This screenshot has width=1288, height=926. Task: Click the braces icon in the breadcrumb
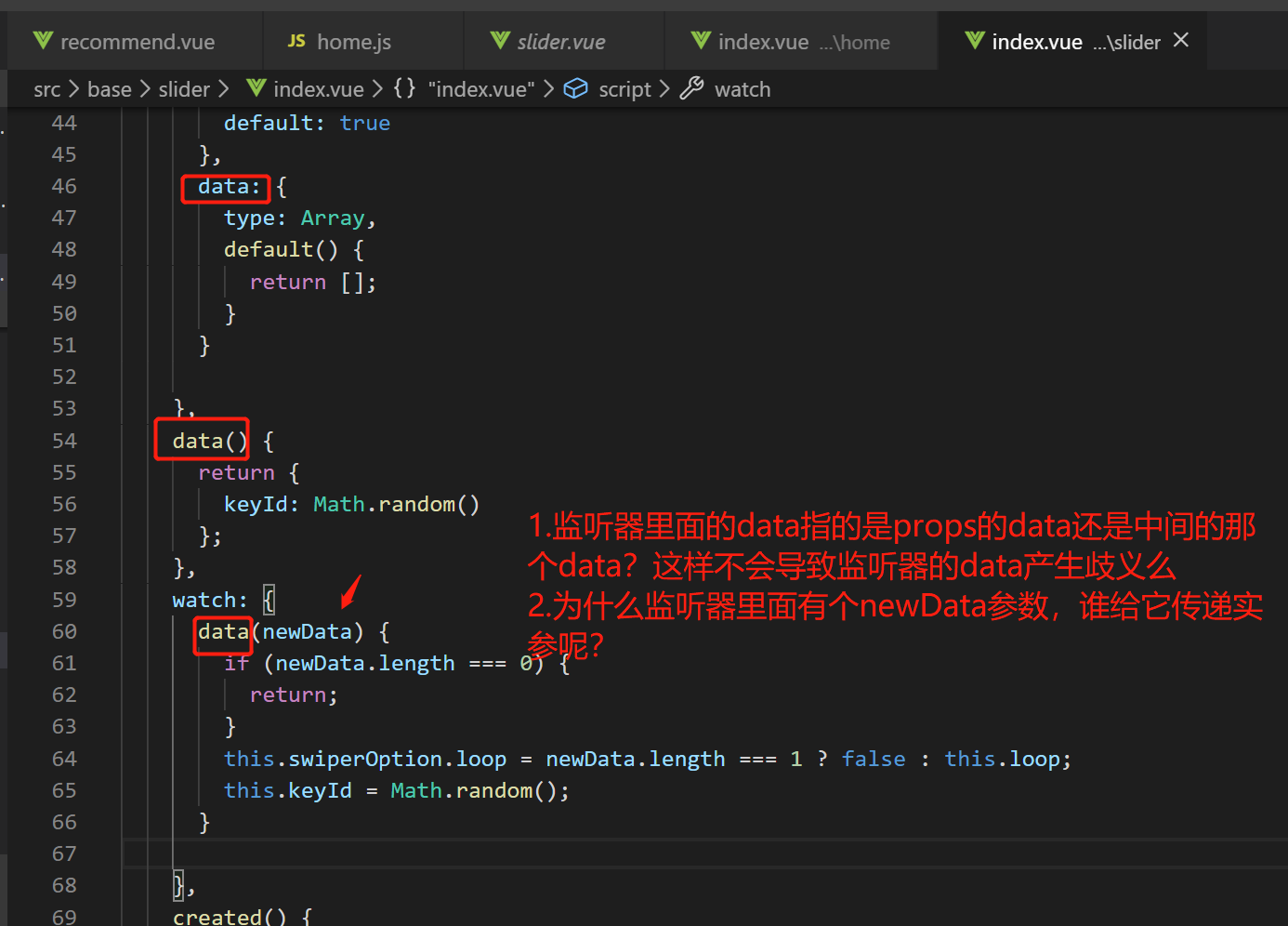(x=404, y=88)
